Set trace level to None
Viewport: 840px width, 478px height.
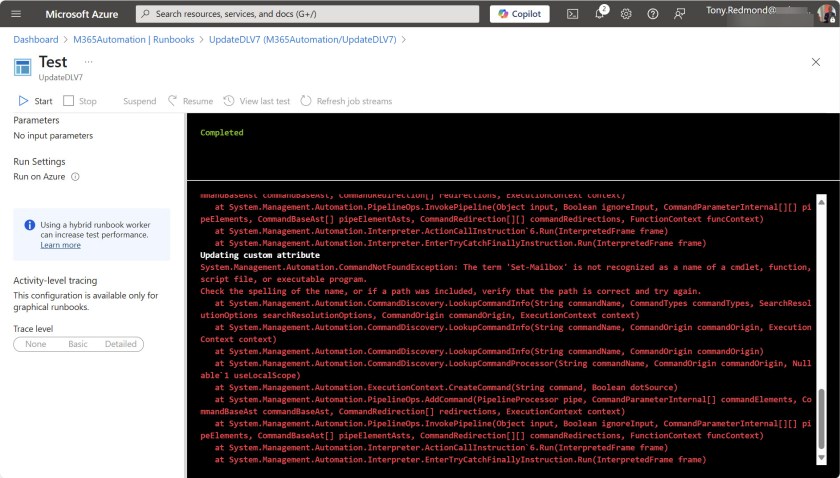(35, 344)
